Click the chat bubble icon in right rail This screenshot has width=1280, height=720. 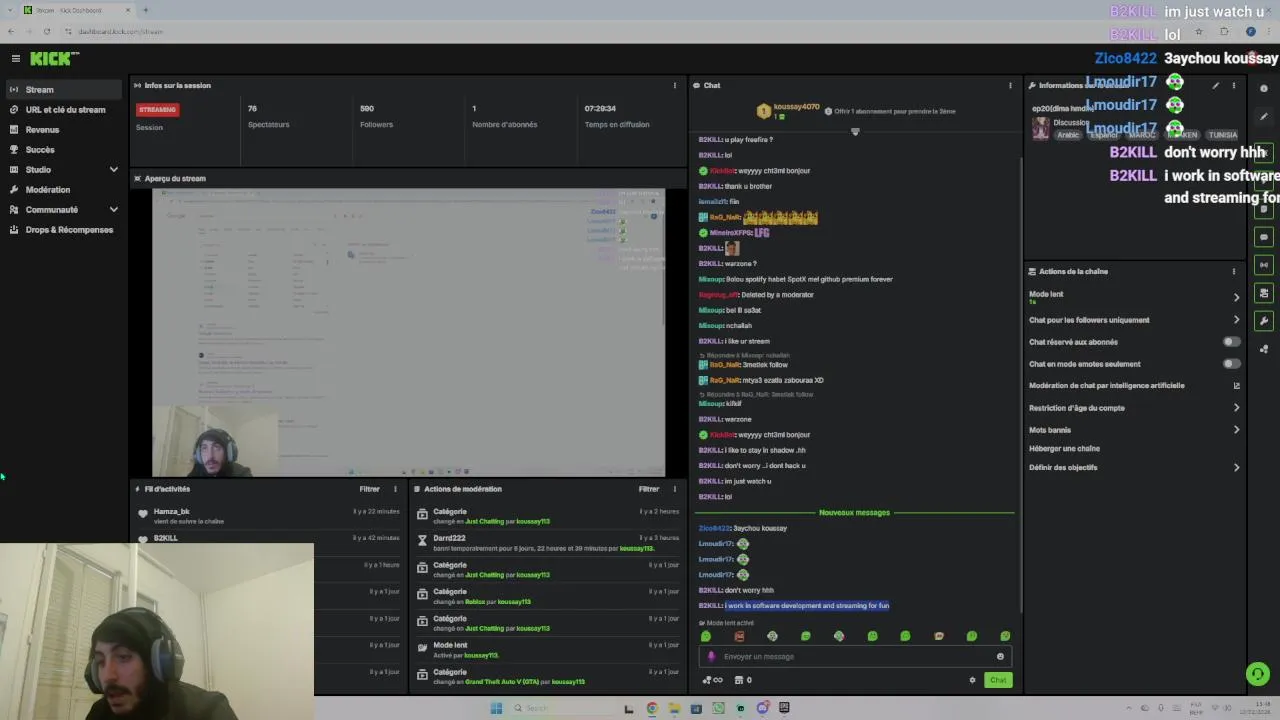click(1264, 237)
